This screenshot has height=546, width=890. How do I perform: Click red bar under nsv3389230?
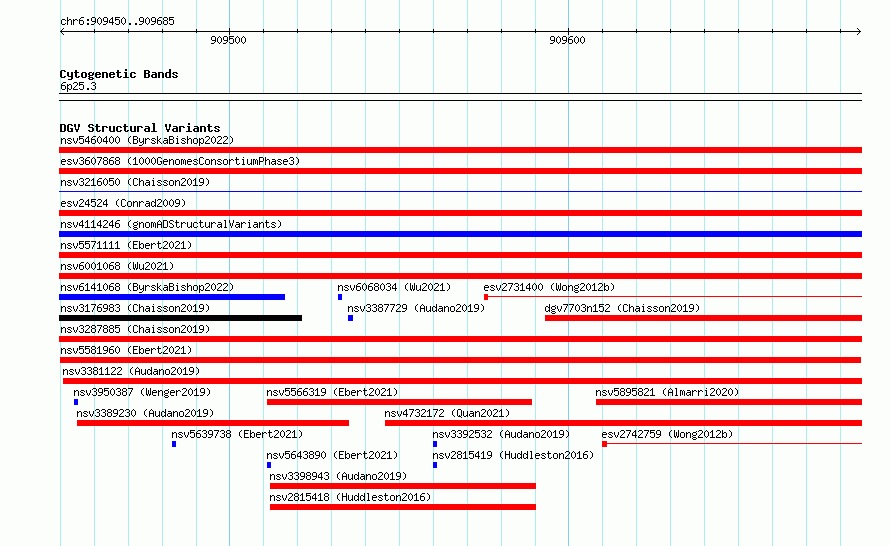[x=213, y=423]
